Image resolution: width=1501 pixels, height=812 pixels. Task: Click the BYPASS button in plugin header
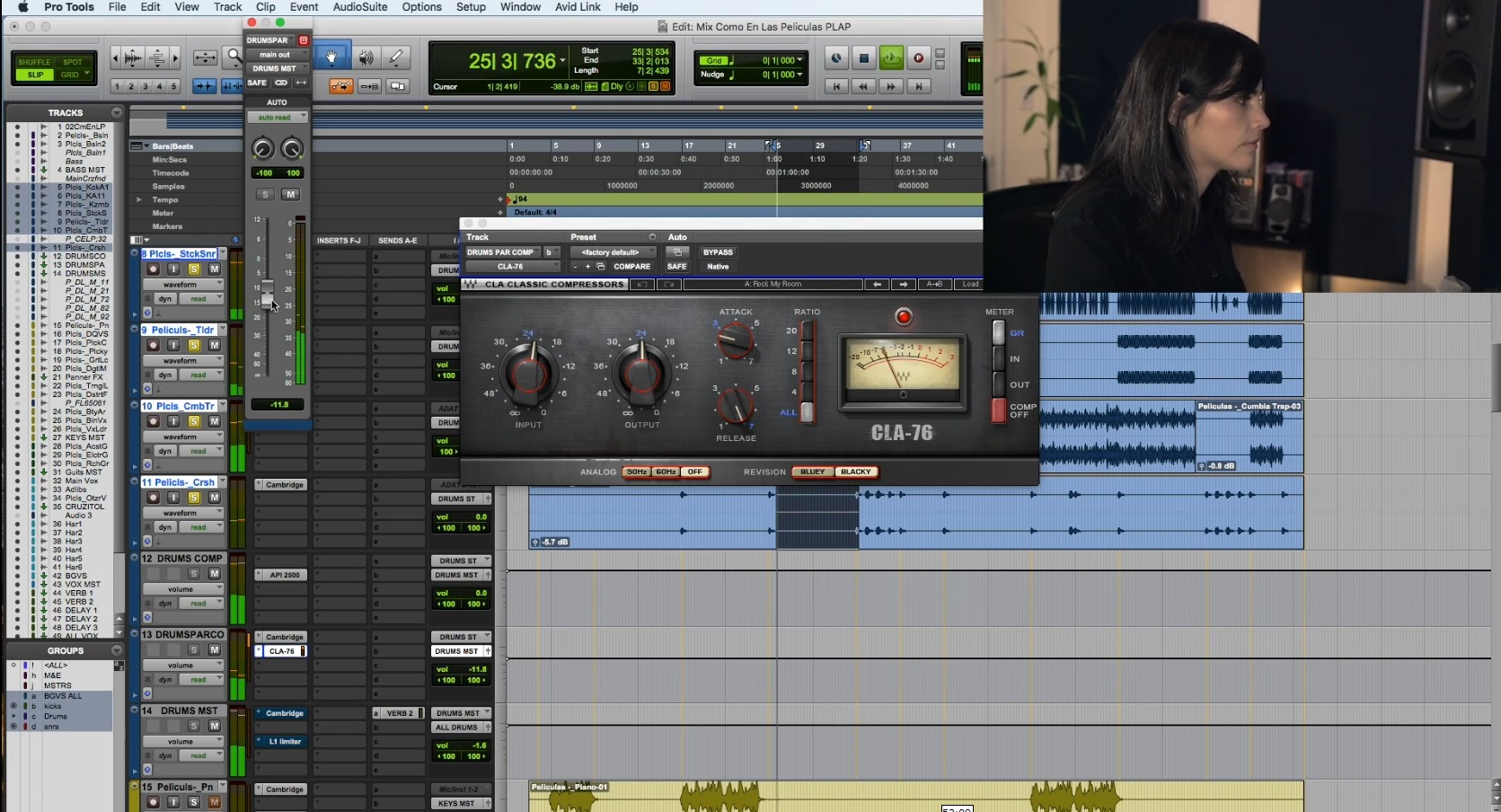pyautogui.click(x=718, y=252)
